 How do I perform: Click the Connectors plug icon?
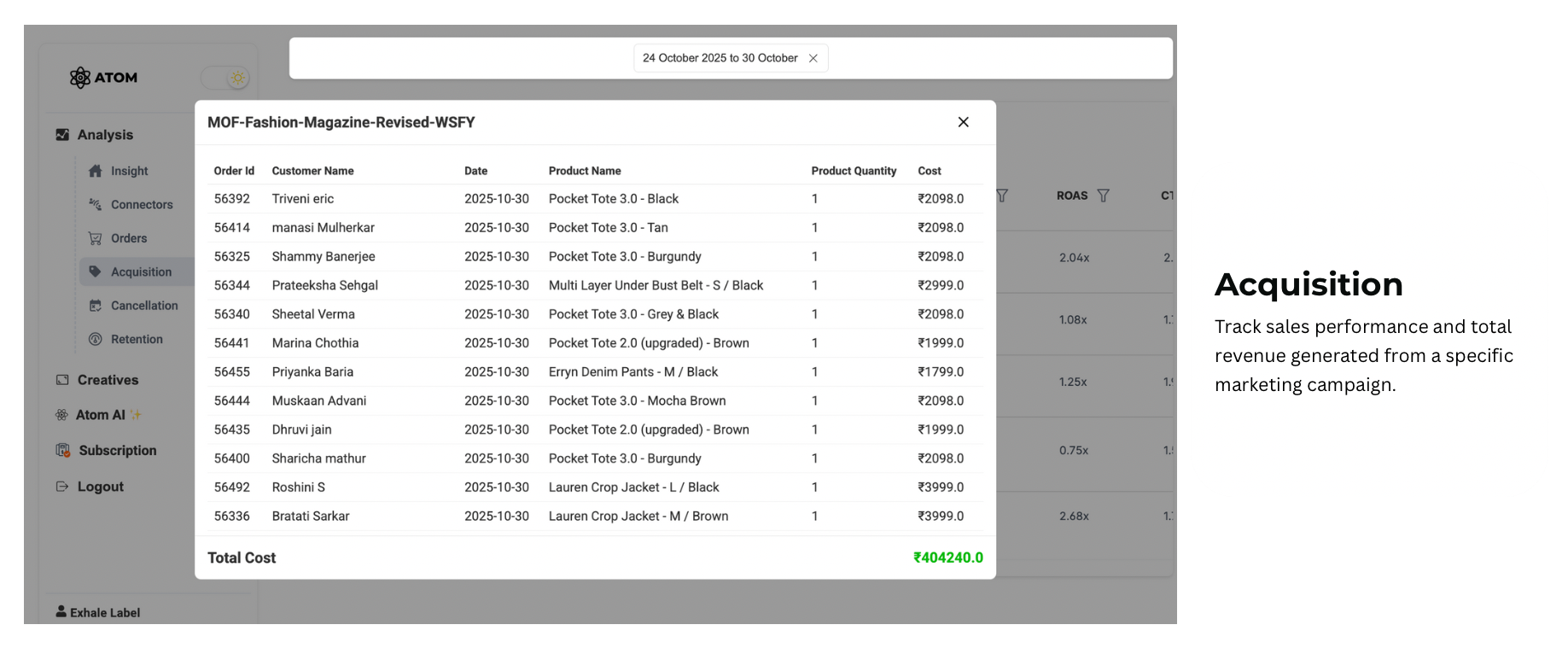point(96,204)
